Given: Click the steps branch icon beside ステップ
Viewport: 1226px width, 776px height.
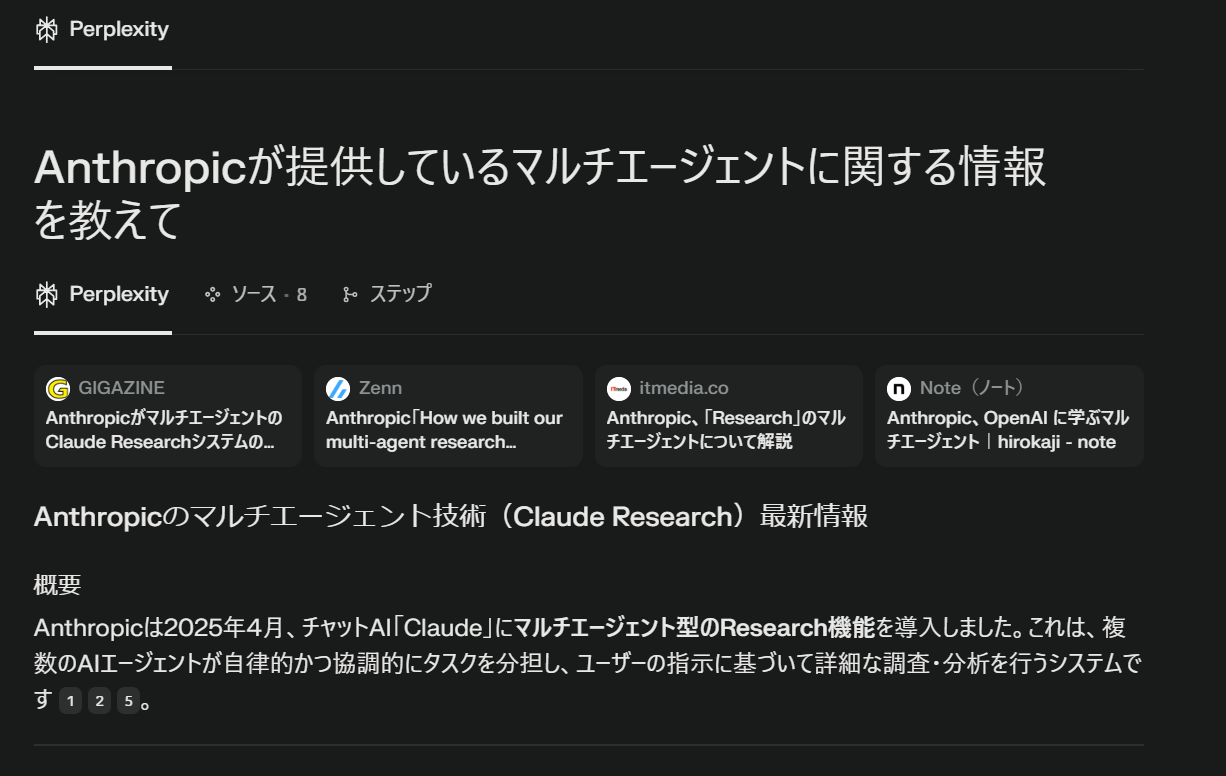Looking at the screenshot, I should click(x=349, y=295).
